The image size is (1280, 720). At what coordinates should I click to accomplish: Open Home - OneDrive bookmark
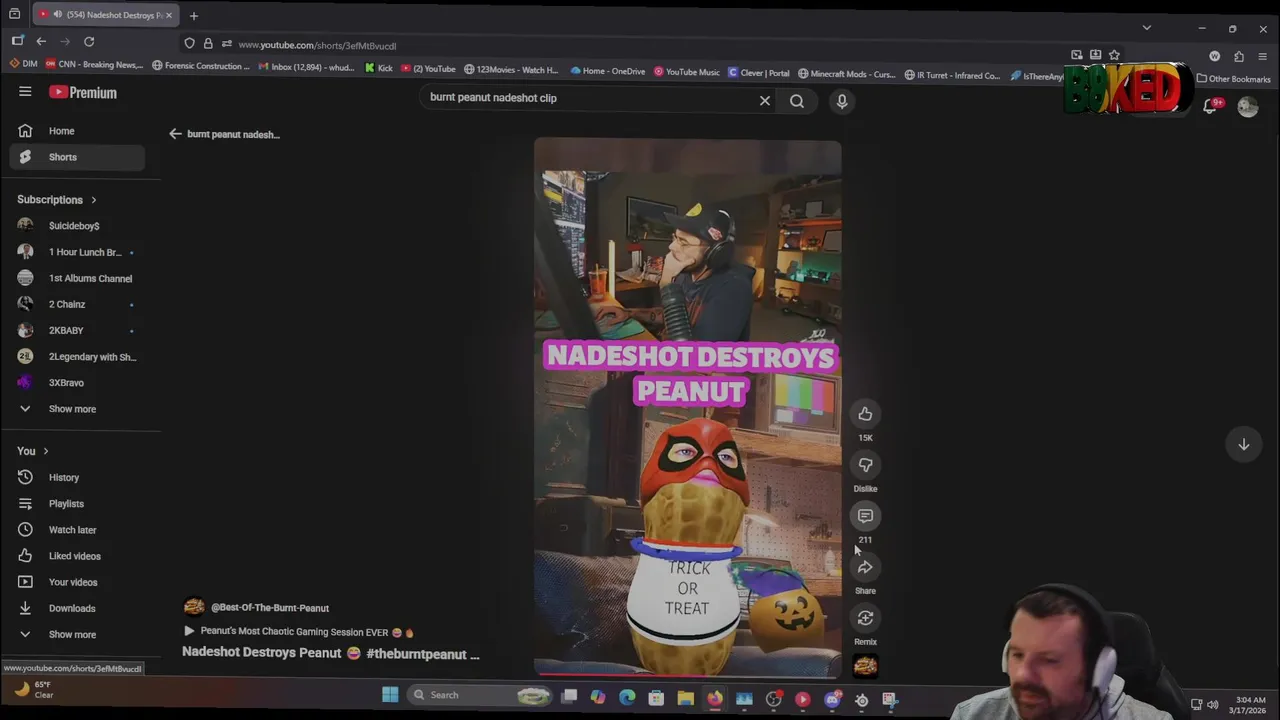click(608, 71)
